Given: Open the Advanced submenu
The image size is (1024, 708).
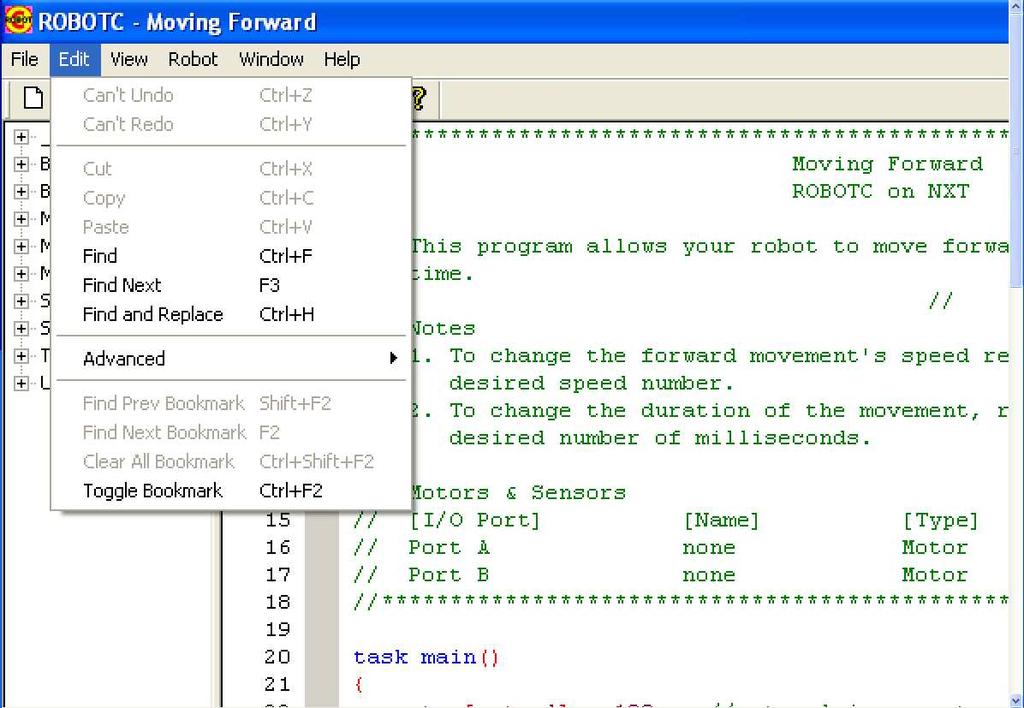Looking at the screenshot, I should pos(231,359).
